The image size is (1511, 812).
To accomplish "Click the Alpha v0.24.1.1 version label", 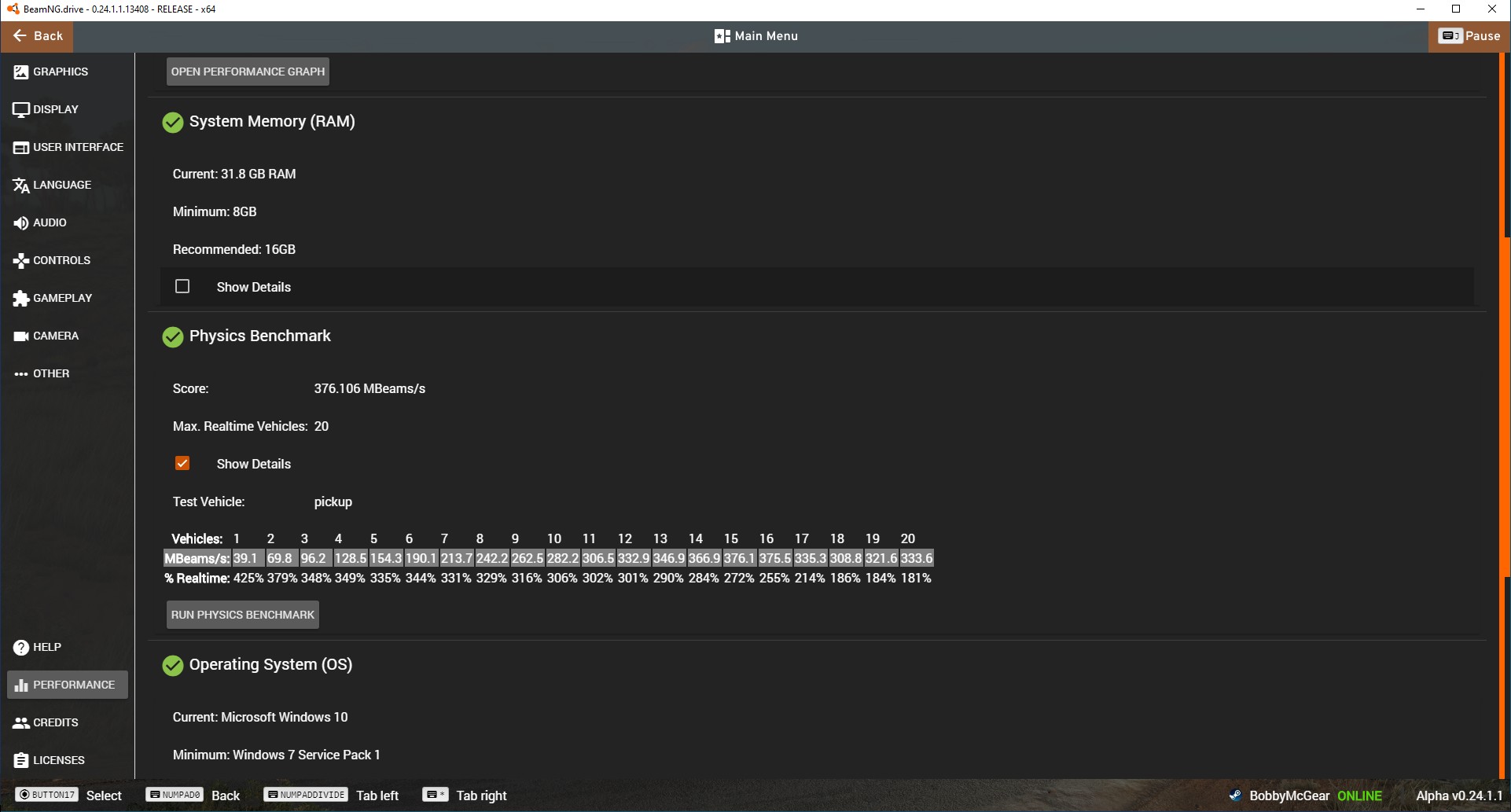I will (1459, 795).
